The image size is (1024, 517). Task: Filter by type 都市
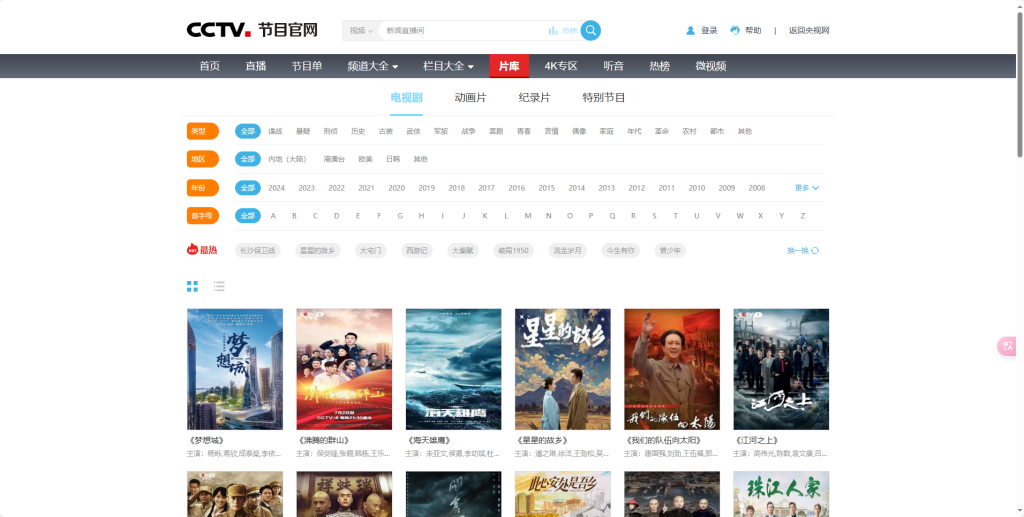[x=716, y=131]
